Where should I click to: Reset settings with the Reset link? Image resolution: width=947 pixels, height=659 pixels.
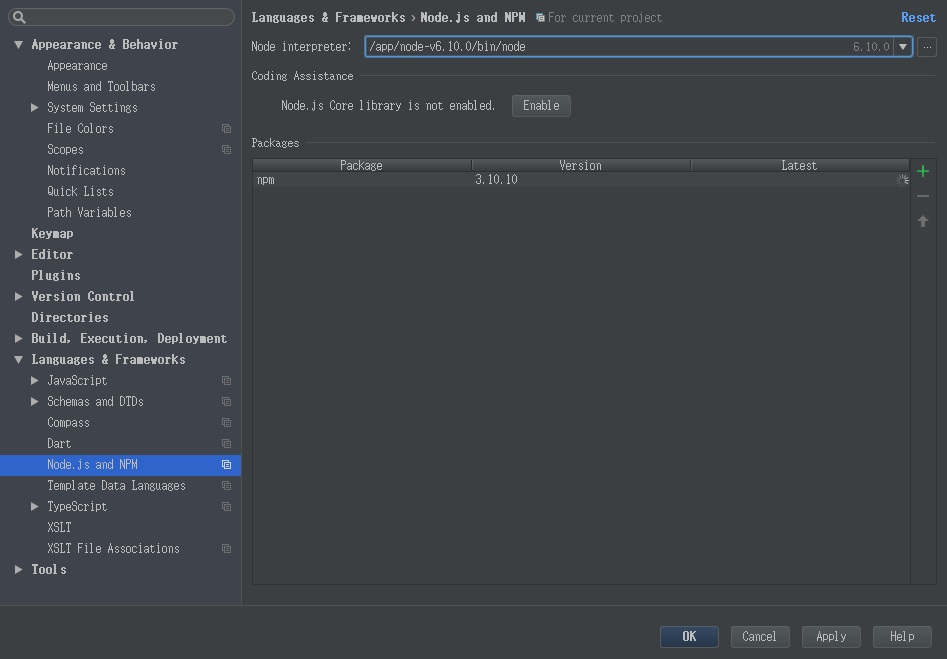[x=918, y=18]
